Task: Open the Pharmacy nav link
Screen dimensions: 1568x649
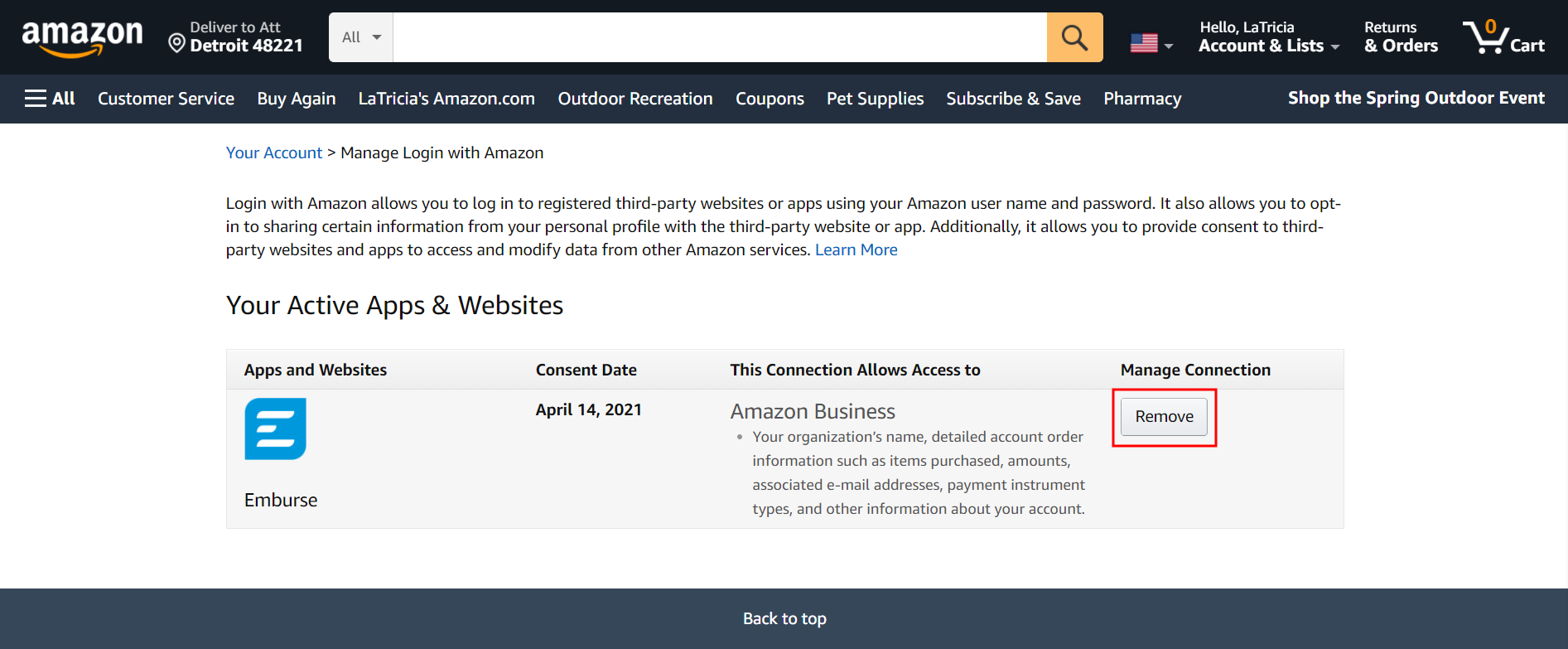Action: 1141,99
